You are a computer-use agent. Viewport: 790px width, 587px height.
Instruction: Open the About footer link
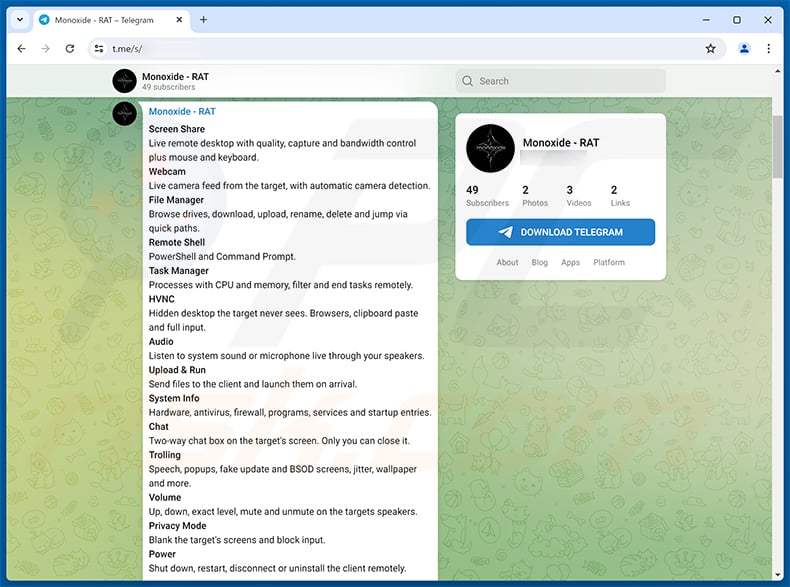pyautogui.click(x=507, y=262)
